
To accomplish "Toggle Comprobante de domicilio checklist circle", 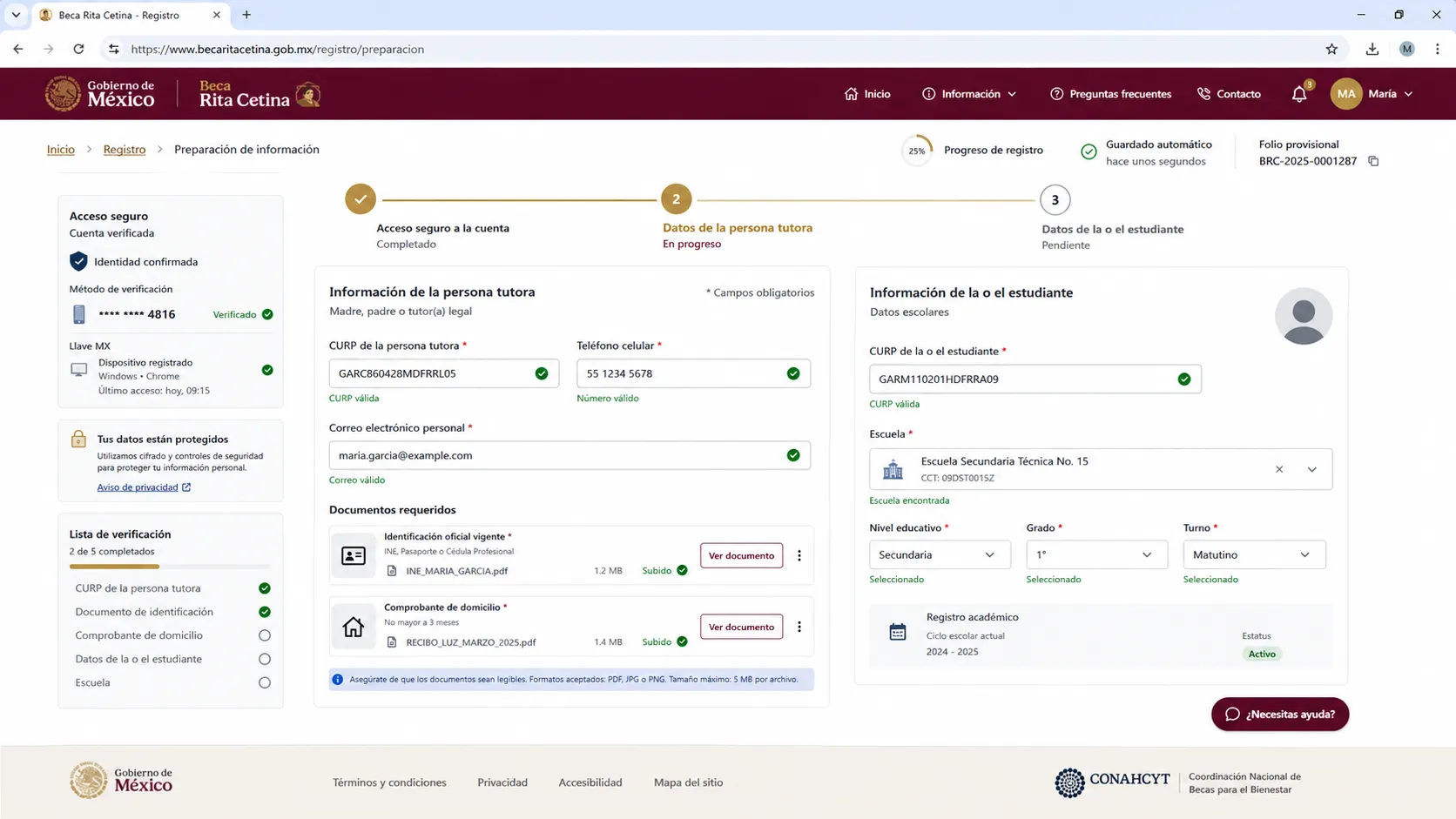I will pyautogui.click(x=265, y=635).
